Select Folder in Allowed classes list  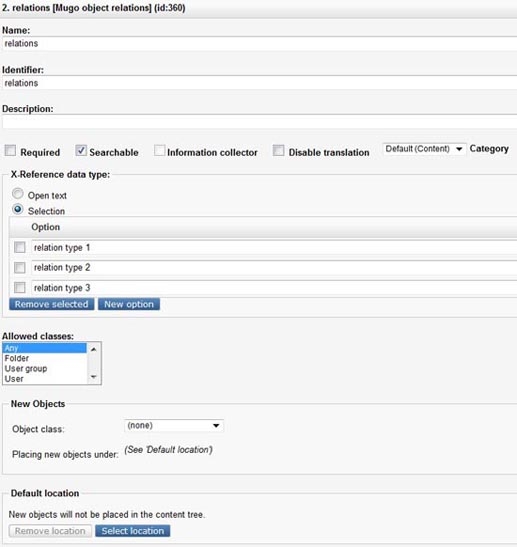pyautogui.click(x=45, y=358)
